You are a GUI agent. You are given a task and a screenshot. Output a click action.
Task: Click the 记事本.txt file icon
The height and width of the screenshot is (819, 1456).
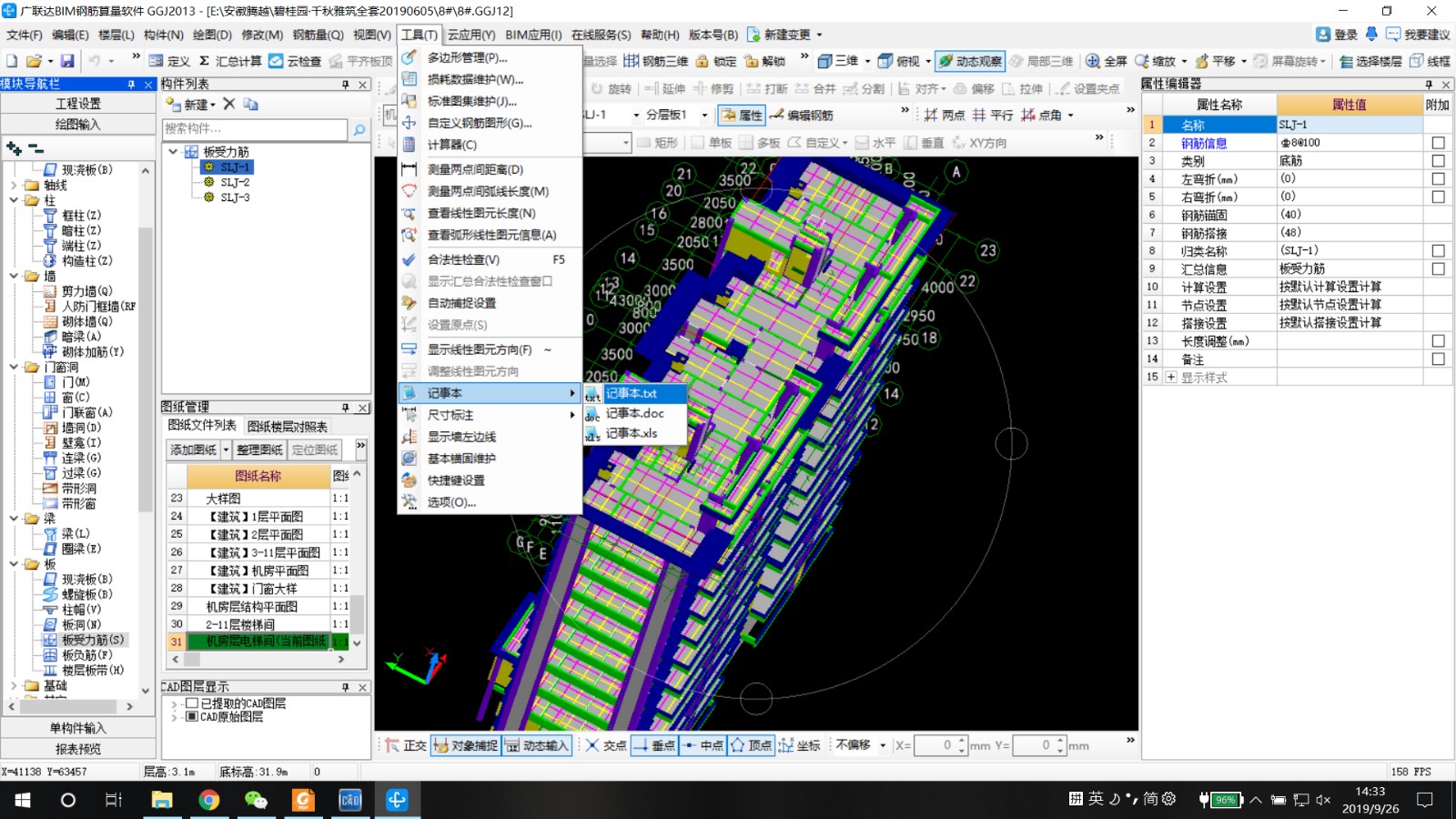(x=592, y=394)
